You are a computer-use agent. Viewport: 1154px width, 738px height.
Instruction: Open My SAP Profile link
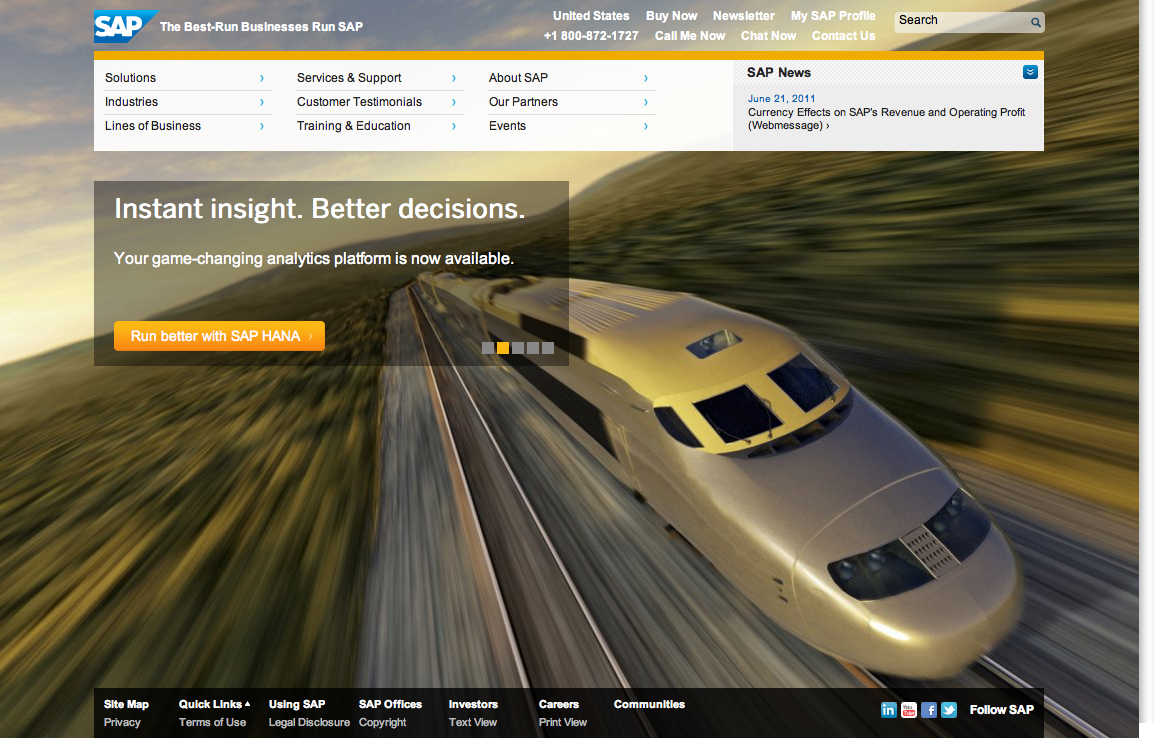pyautogui.click(x=833, y=15)
